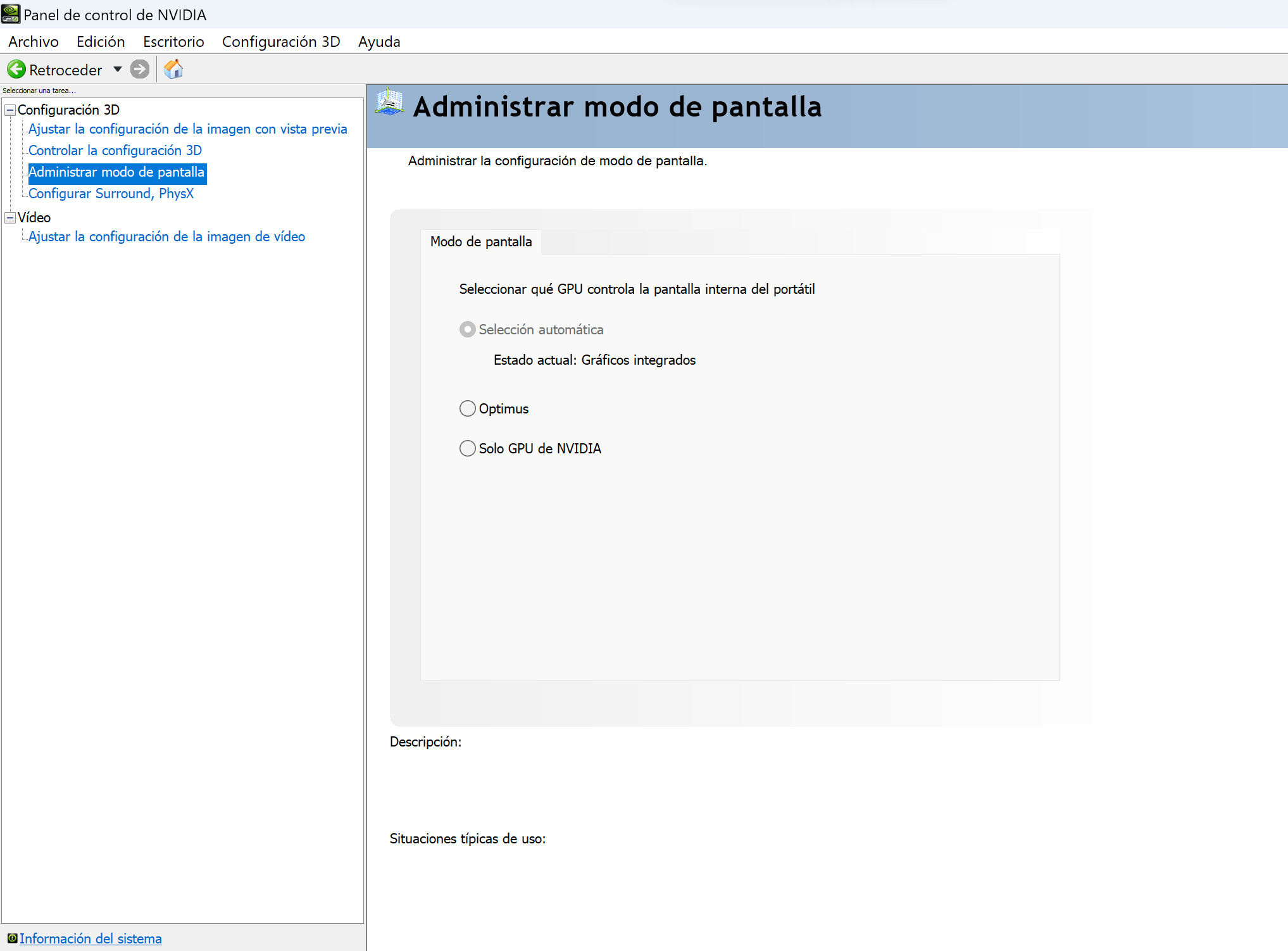1288x951 pixels.
Task: Open Información del sistema link
Action: tap(91, 938)
